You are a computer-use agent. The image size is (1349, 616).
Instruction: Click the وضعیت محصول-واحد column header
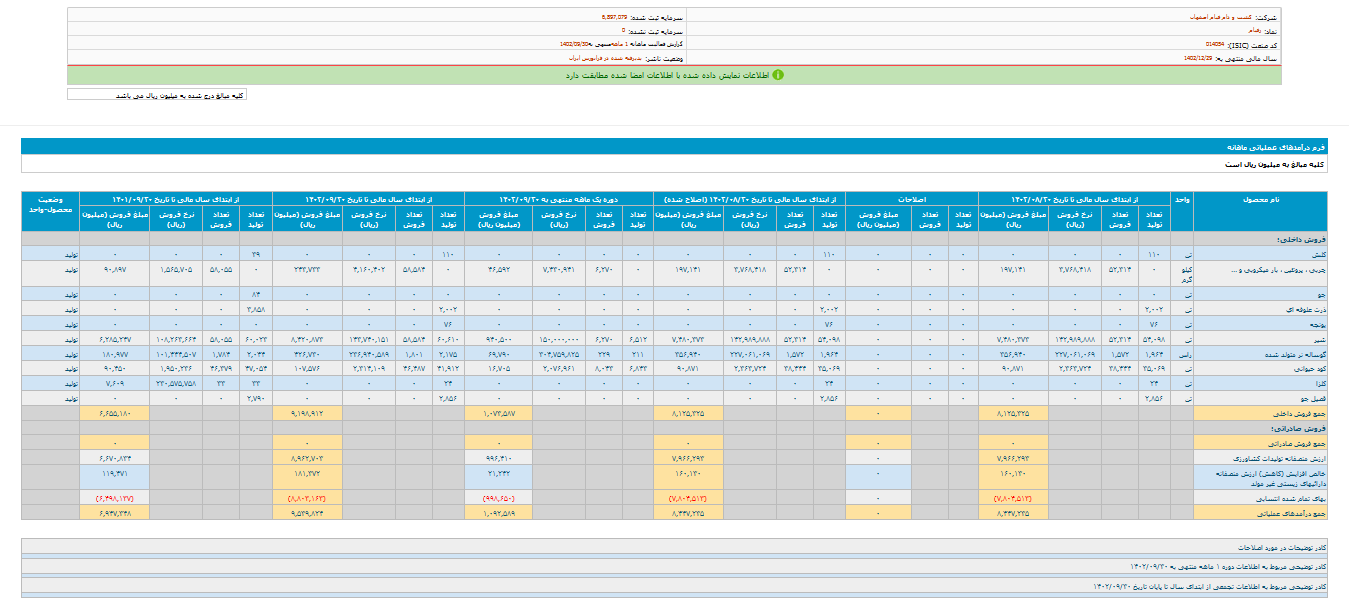pos(50,205)
